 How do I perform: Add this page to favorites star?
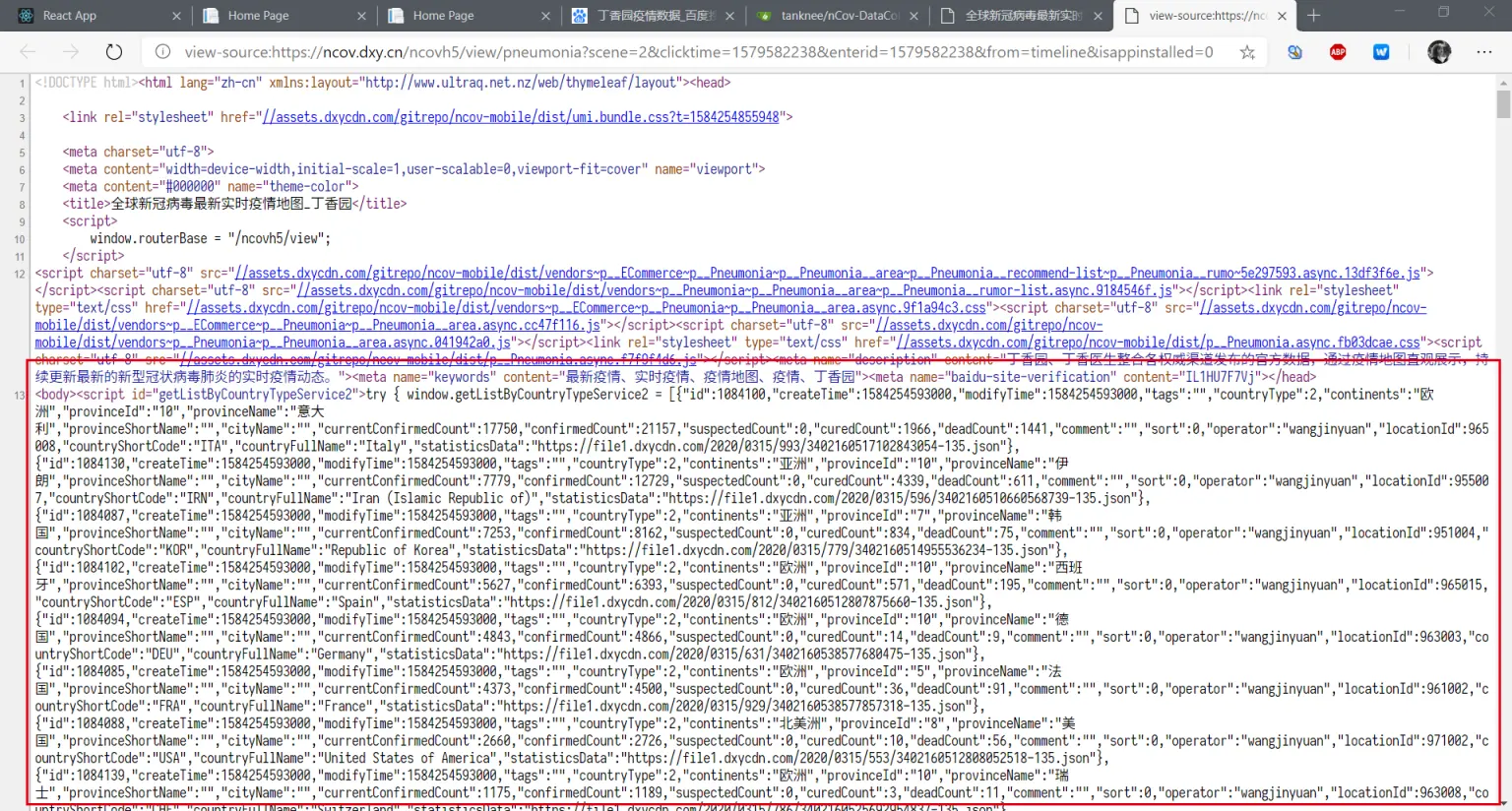click(x=1247, y=52)
